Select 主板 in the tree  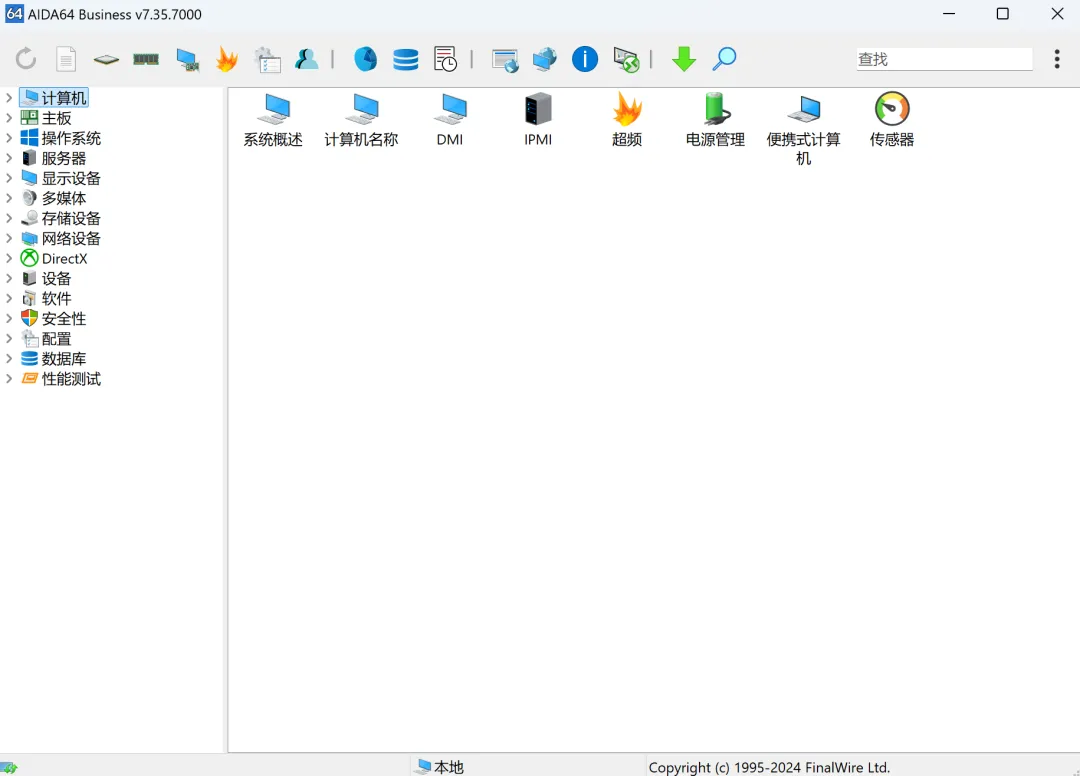click(x=46, y=118)
